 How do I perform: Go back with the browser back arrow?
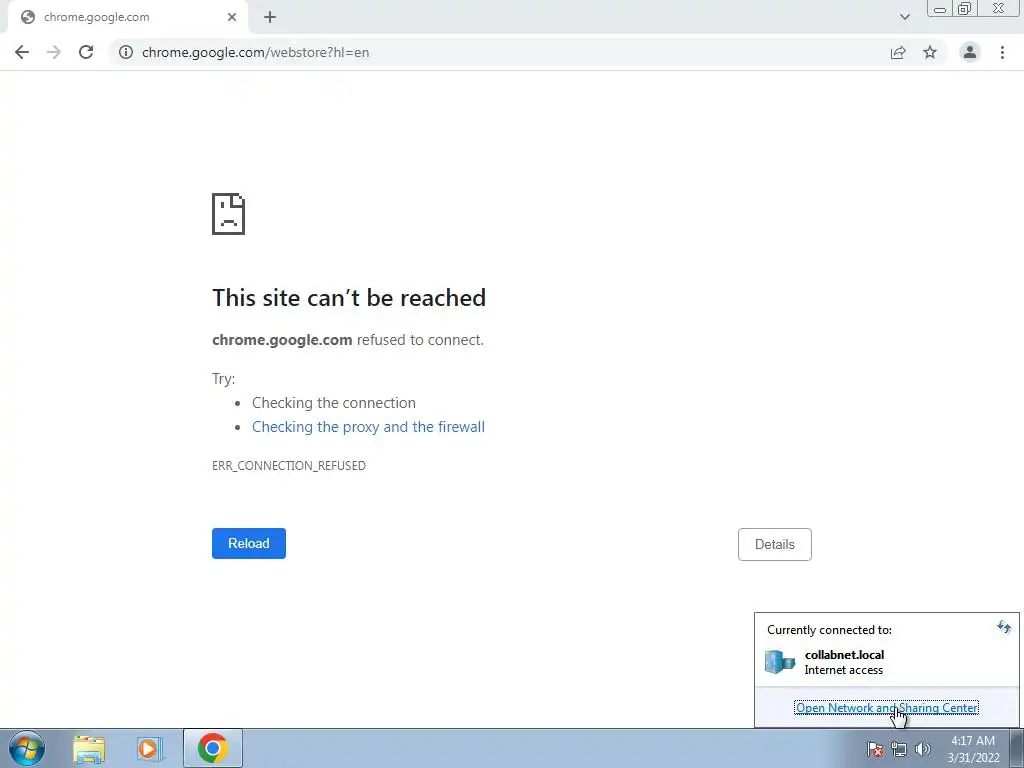[22, 52]
